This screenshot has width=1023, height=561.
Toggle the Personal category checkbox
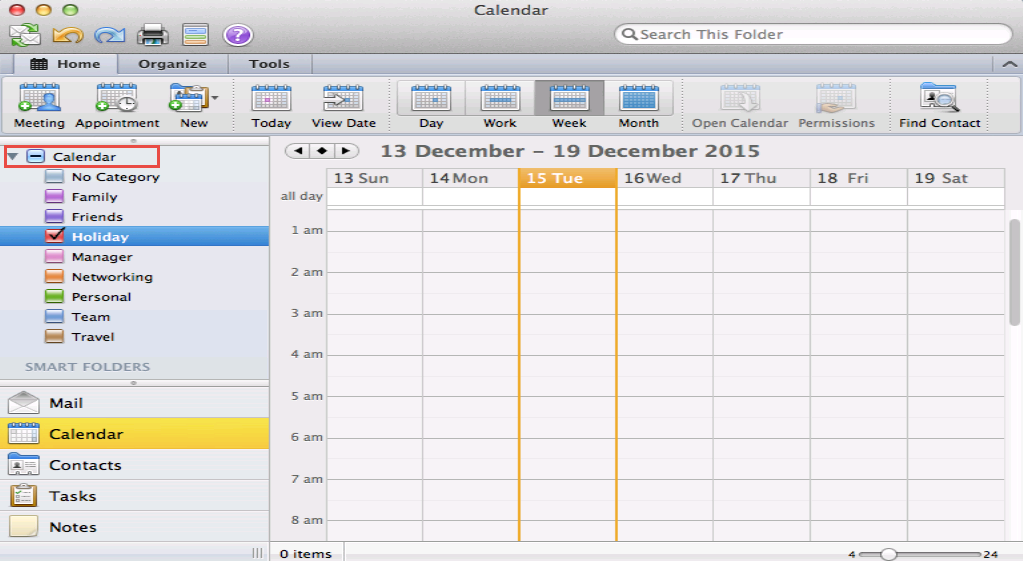[54, 296]
